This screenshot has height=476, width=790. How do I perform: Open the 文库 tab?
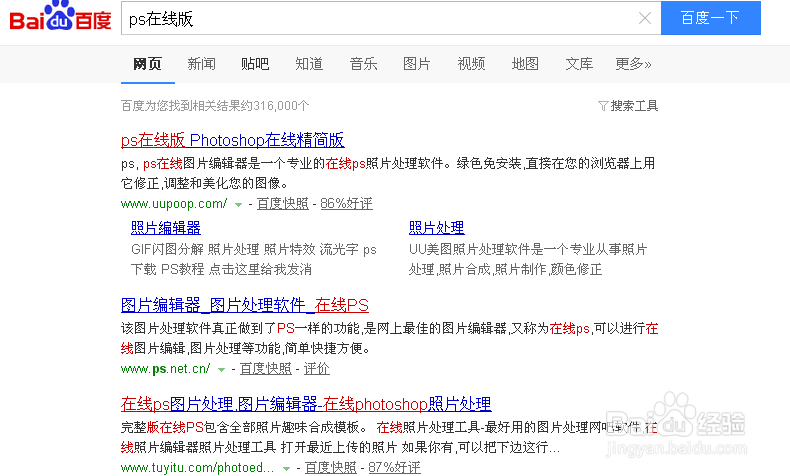[x=579, y=64]
